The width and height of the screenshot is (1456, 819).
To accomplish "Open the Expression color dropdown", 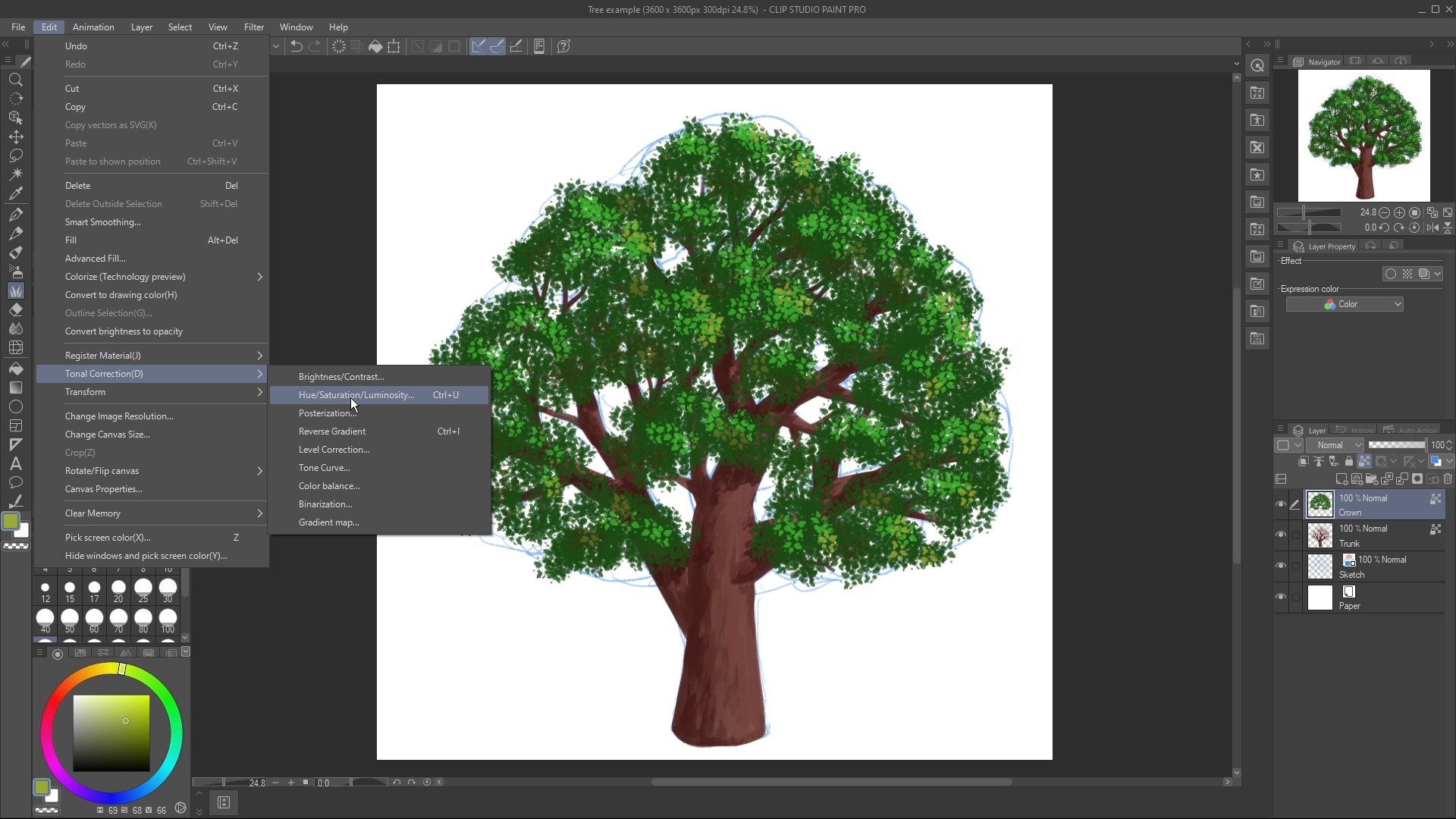I will click(1345, 304).
